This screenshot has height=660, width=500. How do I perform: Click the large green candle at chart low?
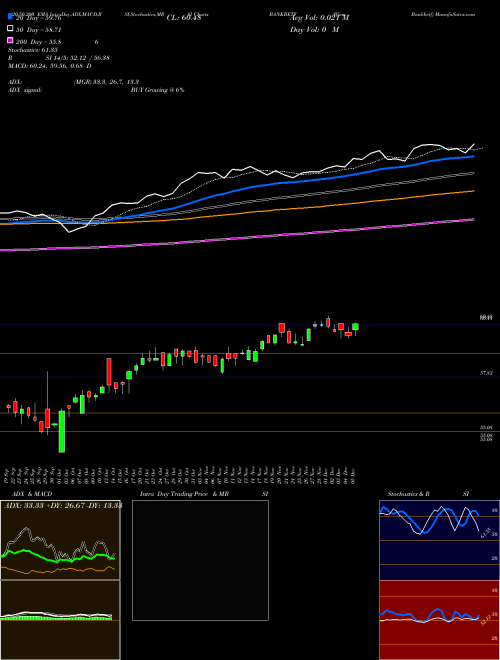tap(61, 431)
